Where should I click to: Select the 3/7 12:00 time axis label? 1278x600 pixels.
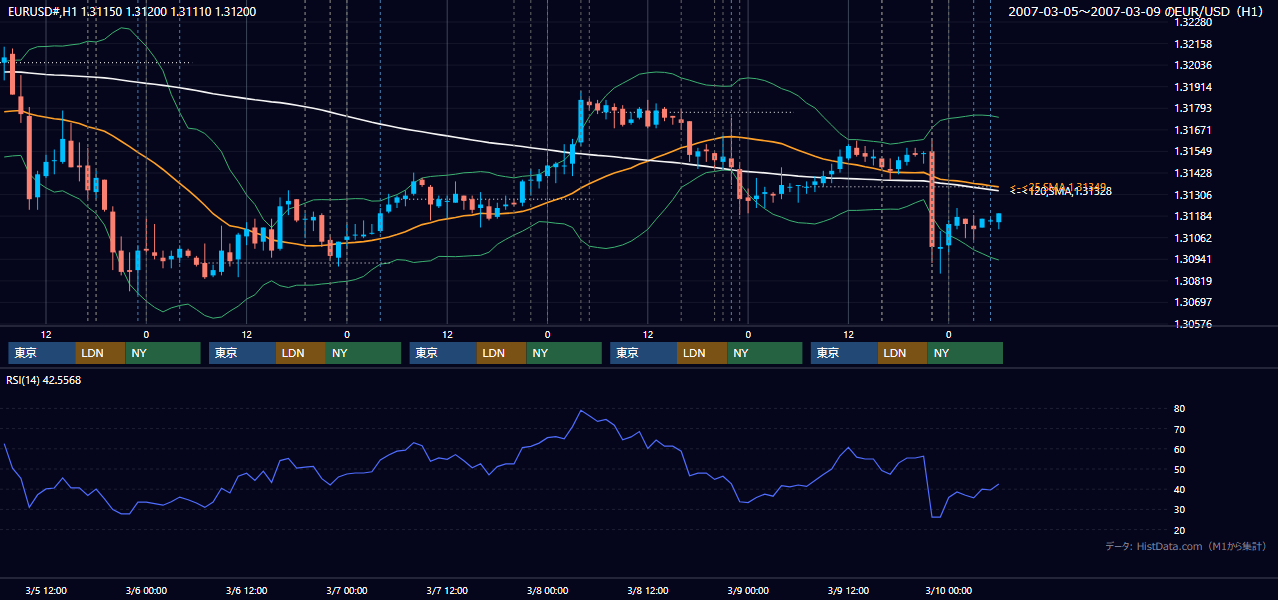click(x=447, y=590)
